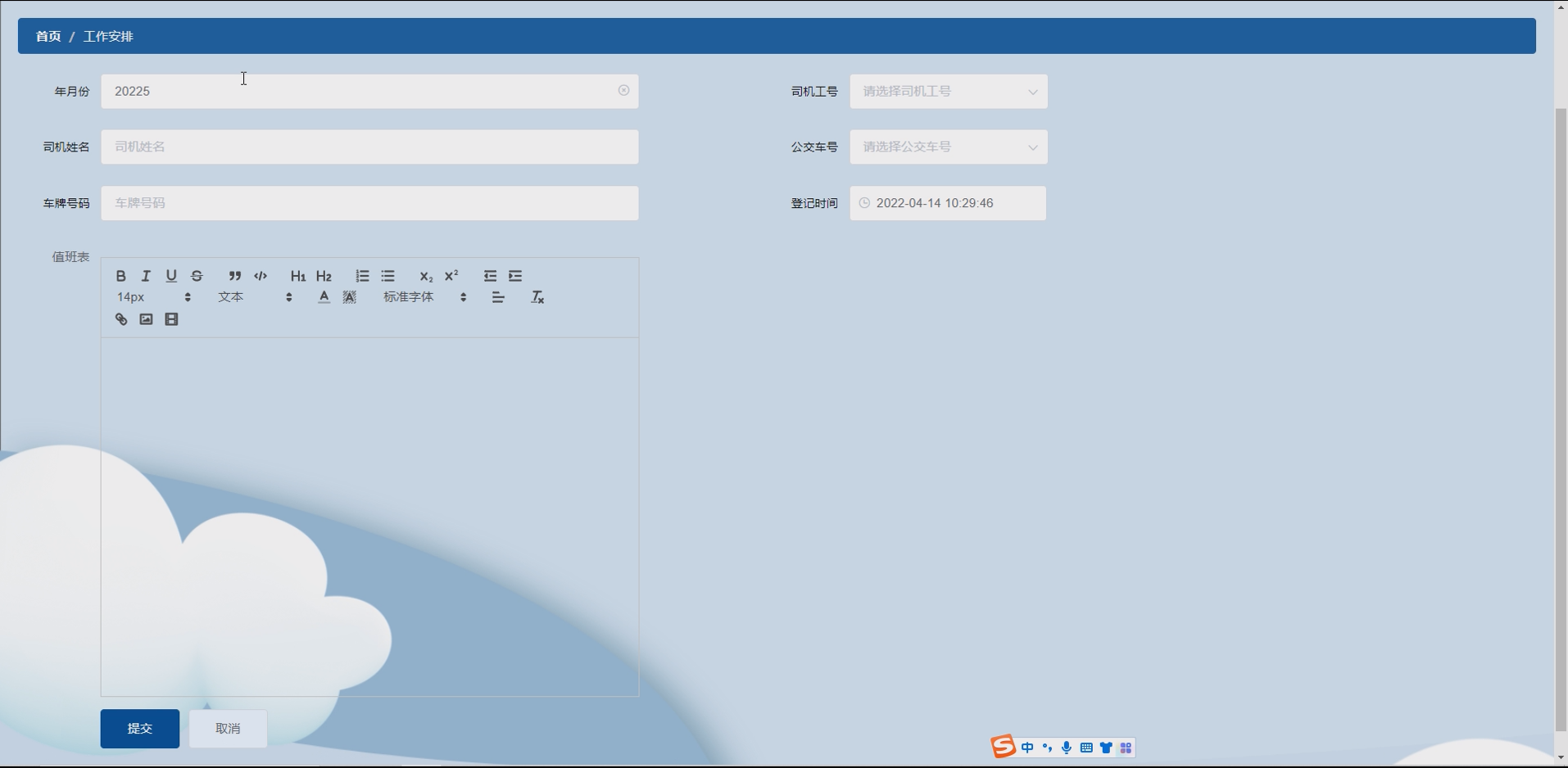
Task: Open the 登记时间 datetime picker
Action: (x=948, y=203)
